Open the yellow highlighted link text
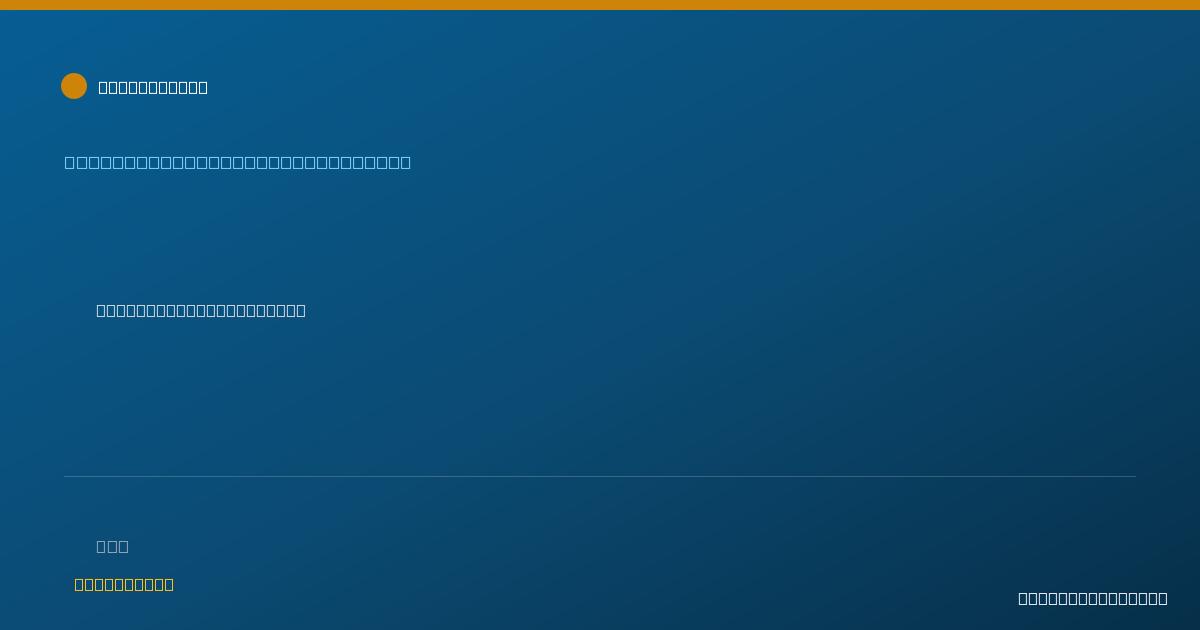1200x630 pixels. click(124, 584)
